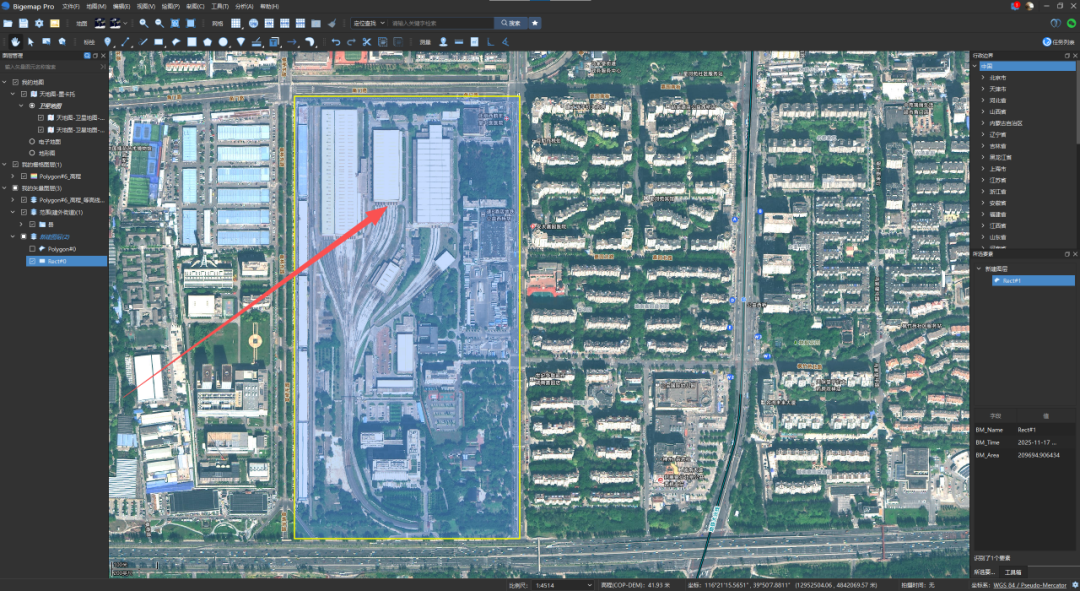The width and height of the screenshot is (1080, 591).
Task: Click the green WeChat icon
Action: tap(1071, 23)
